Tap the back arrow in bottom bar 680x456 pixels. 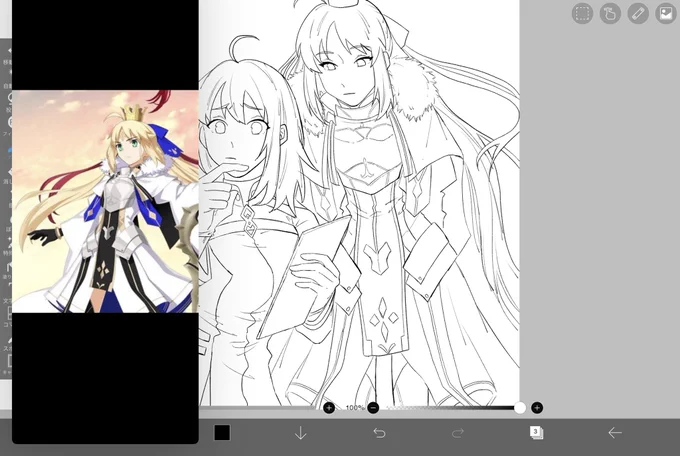pyautogui.click(x=615, y=433)
